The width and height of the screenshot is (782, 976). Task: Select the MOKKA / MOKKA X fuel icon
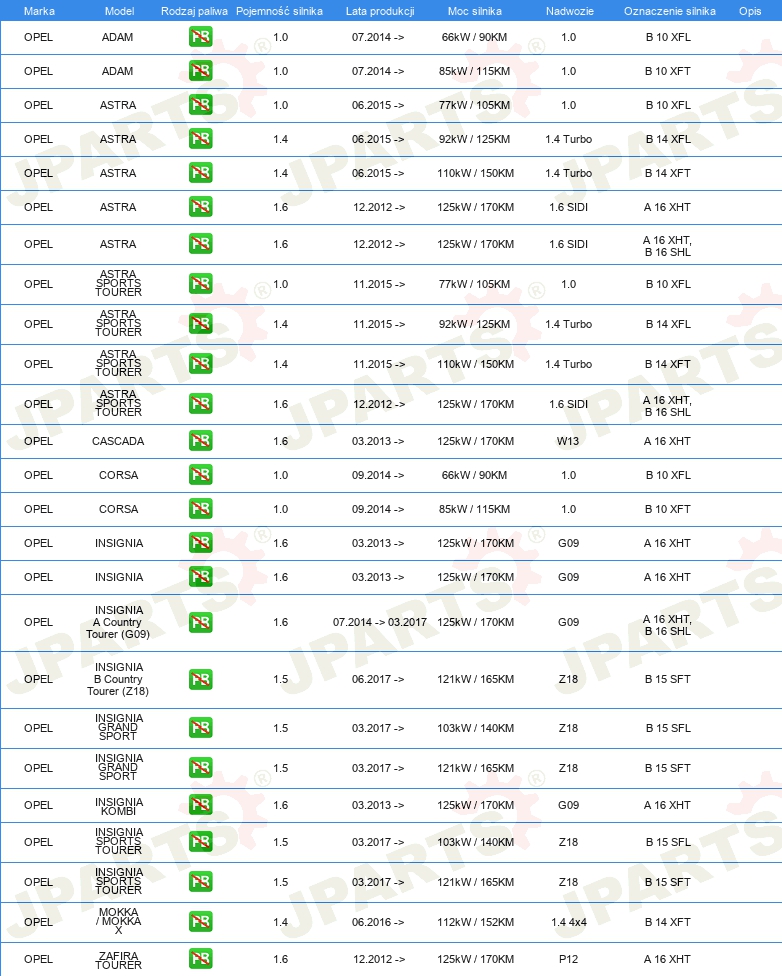pos(200,922)
